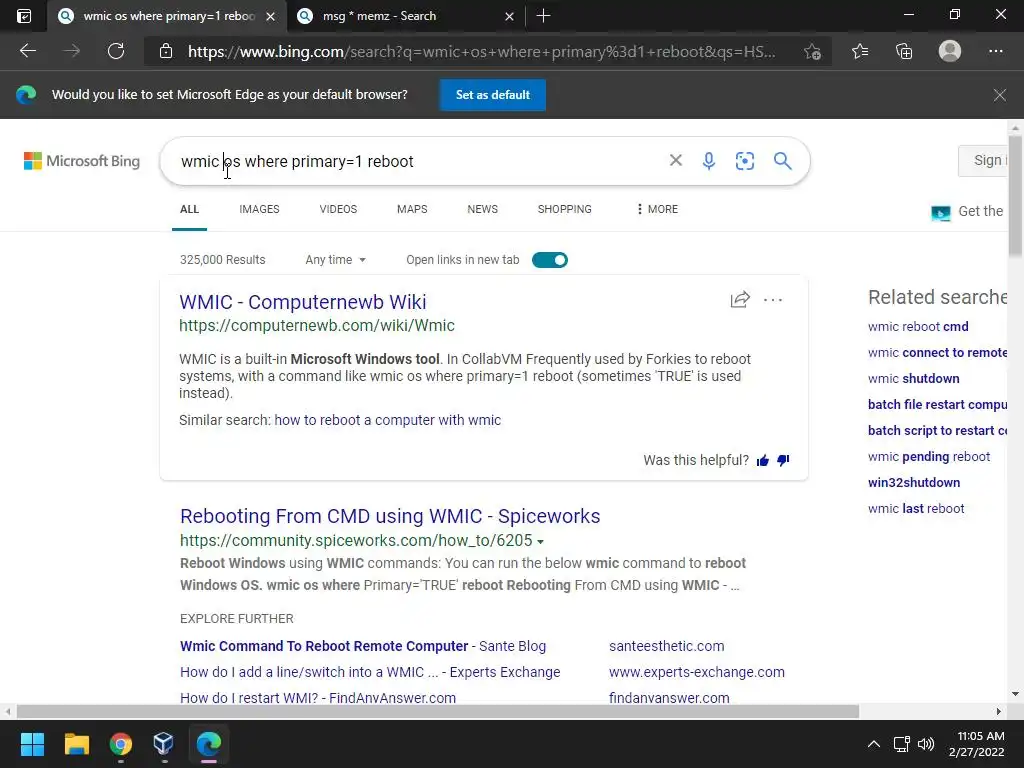The image size is (1024, 768).
Task: Open the 'How do I add a line/switch' link
Action: click(370, 672)
